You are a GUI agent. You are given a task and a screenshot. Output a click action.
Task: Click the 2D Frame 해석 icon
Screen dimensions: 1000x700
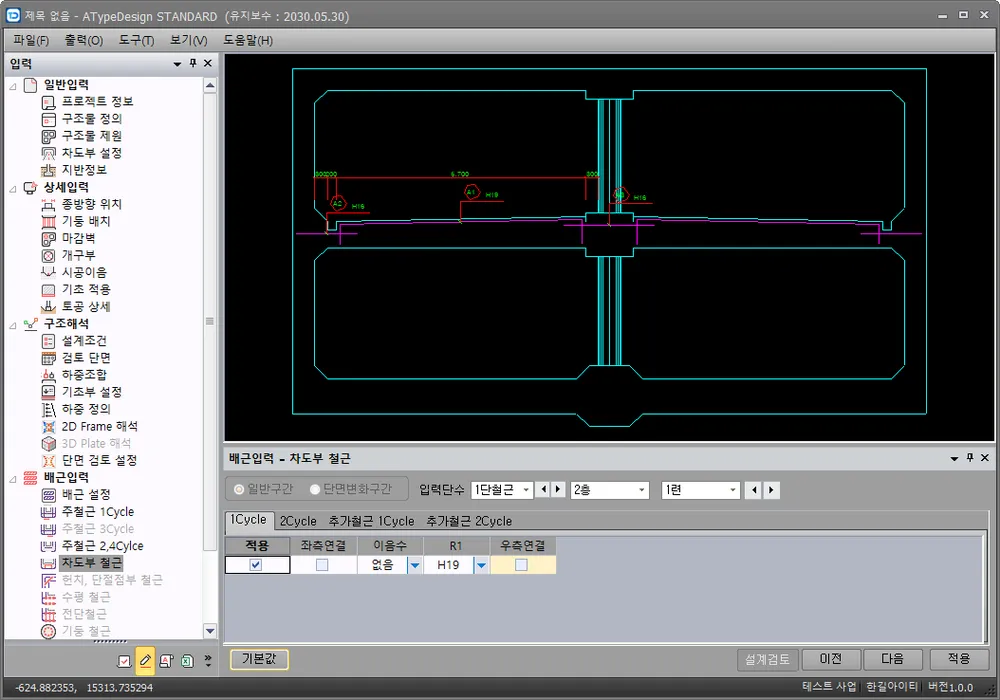(x=48, y=427)
